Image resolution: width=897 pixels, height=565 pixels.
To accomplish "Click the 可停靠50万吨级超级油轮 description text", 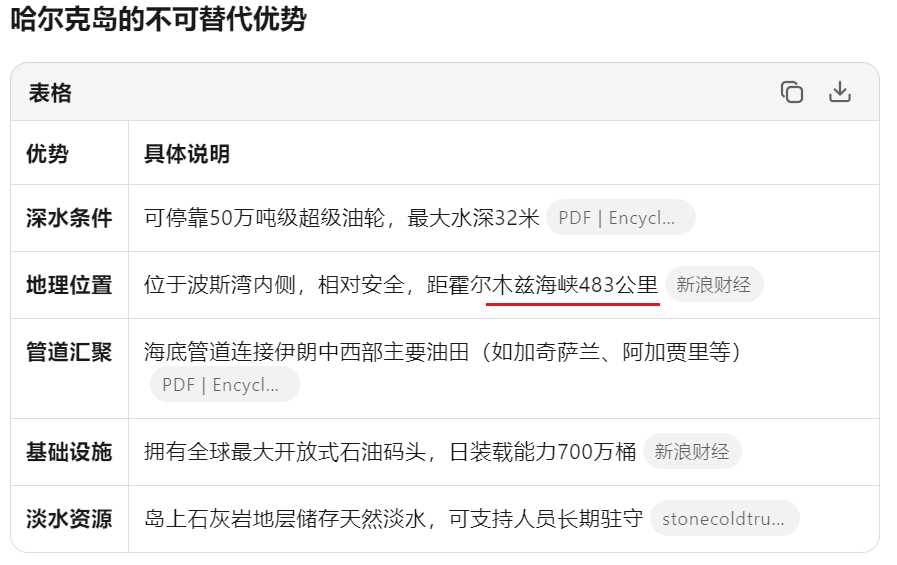I will coord(264,218).
